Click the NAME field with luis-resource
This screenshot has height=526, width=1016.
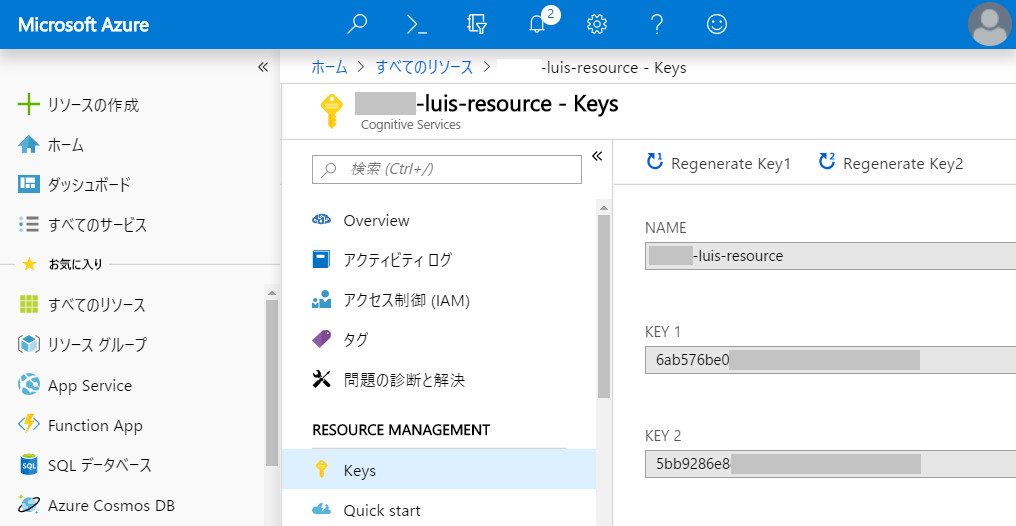(x=830, y=255)
